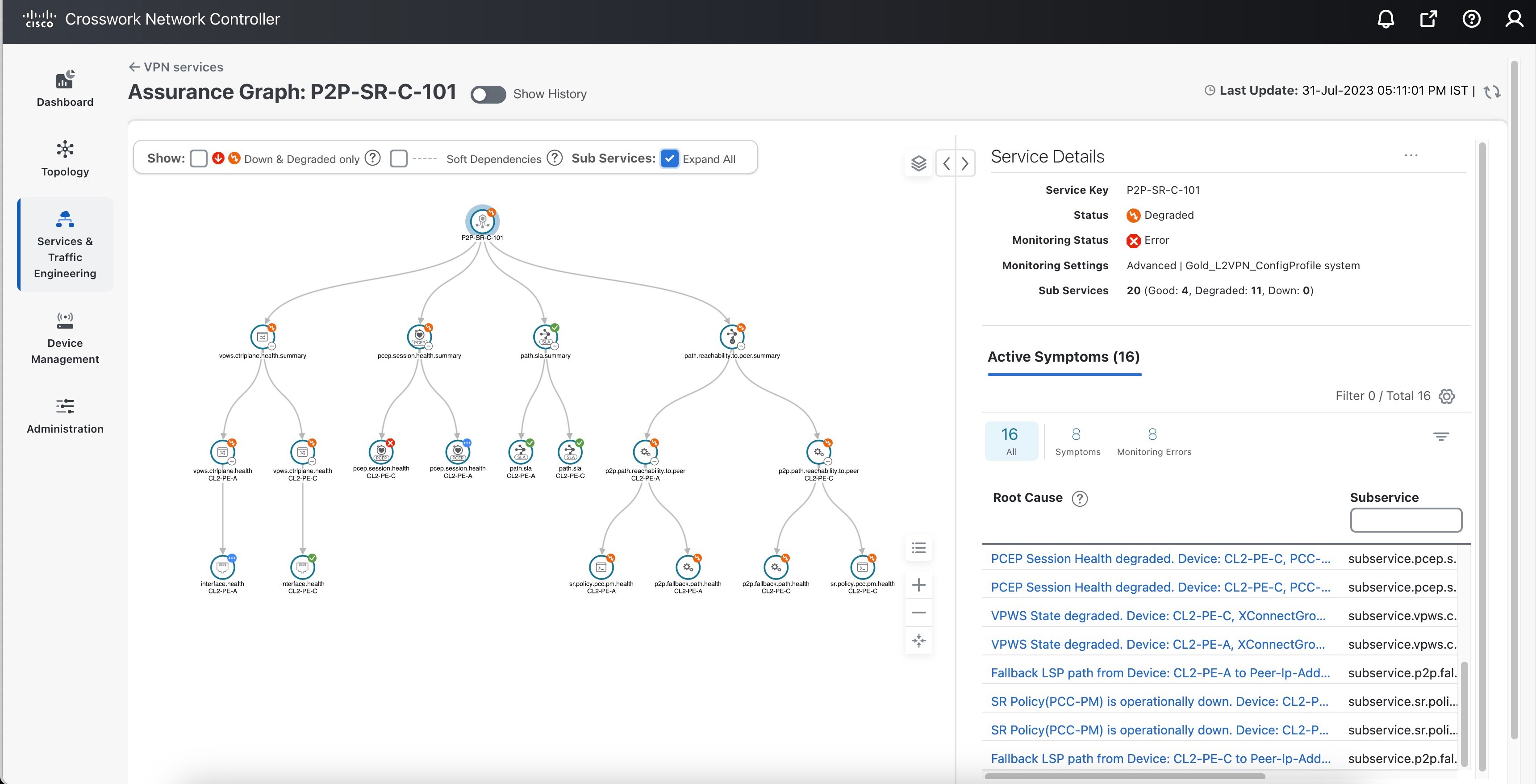Enable the Soft Dependencies checkbox

[398, 158]
